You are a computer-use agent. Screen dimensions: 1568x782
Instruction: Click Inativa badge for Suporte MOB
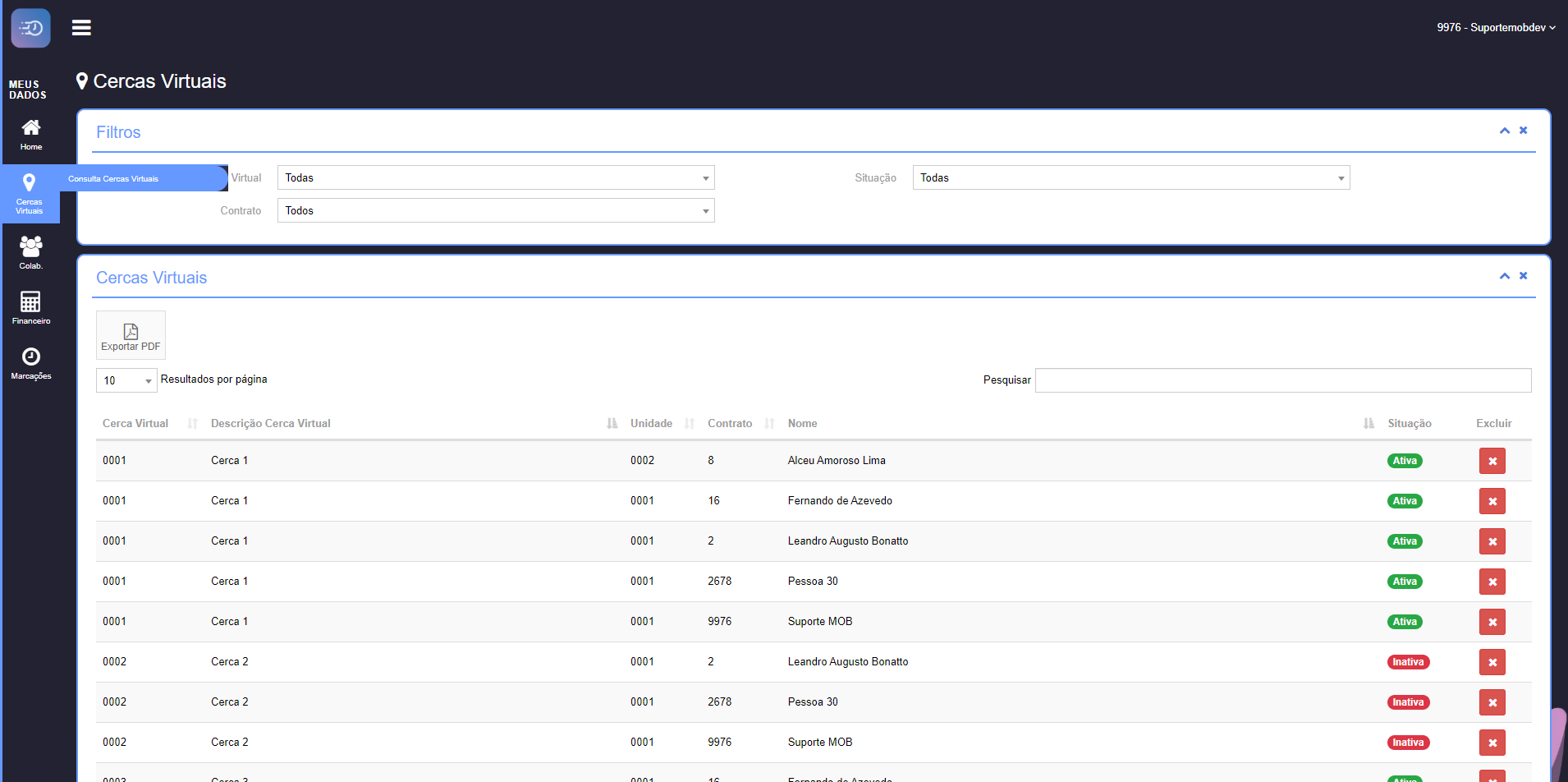point(1408,743)
